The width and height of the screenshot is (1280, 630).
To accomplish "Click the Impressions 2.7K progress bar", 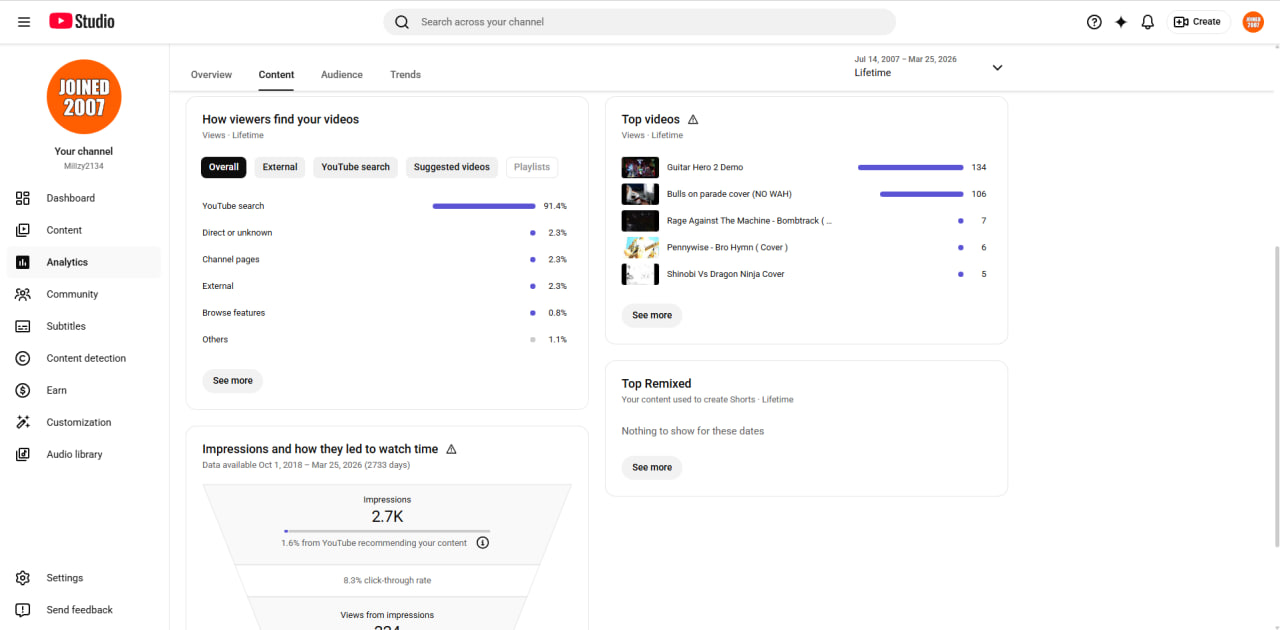I will 387,531.
